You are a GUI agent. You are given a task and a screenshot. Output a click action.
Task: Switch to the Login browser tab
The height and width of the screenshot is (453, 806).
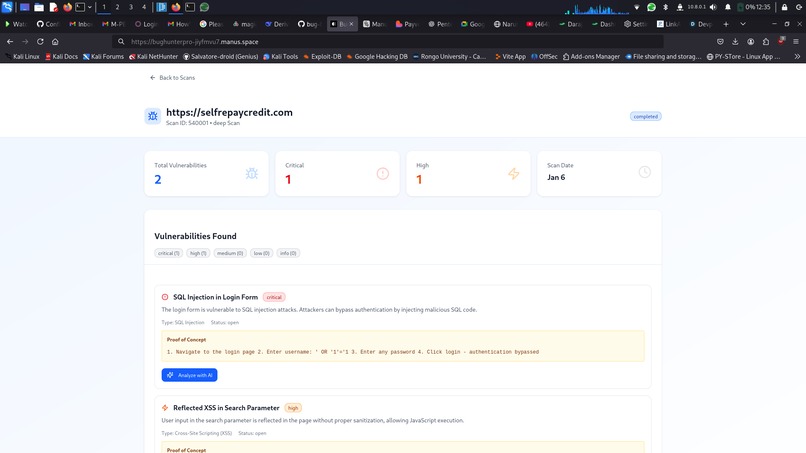point(146,24)
